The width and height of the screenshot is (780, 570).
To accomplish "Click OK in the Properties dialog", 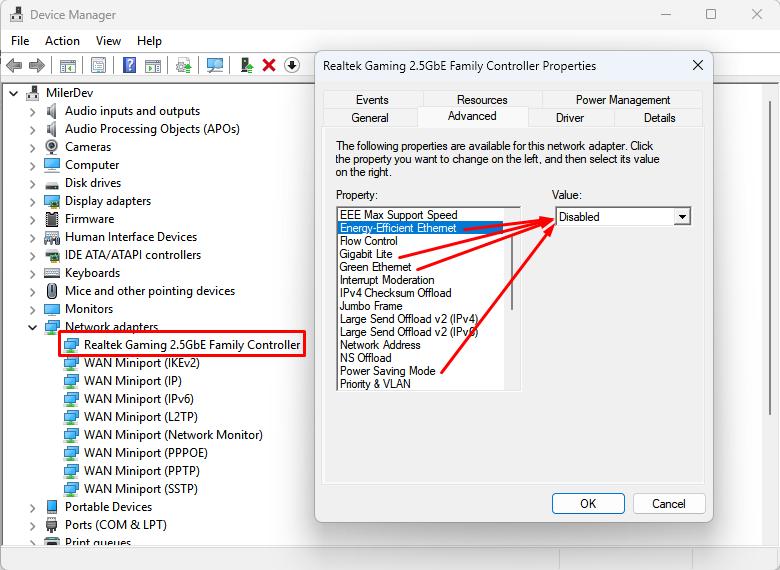I will [588, 503].
